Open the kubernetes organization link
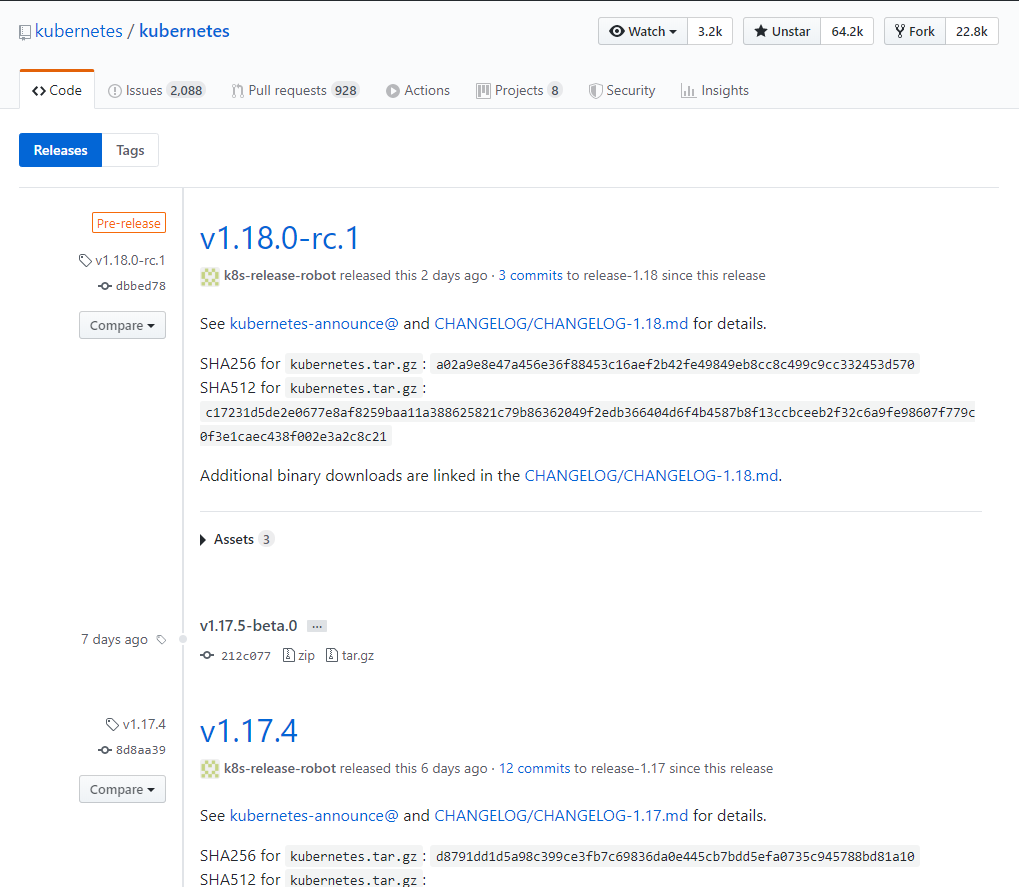The width and height of the screenshot is (1019, 887). pos(79,31)
